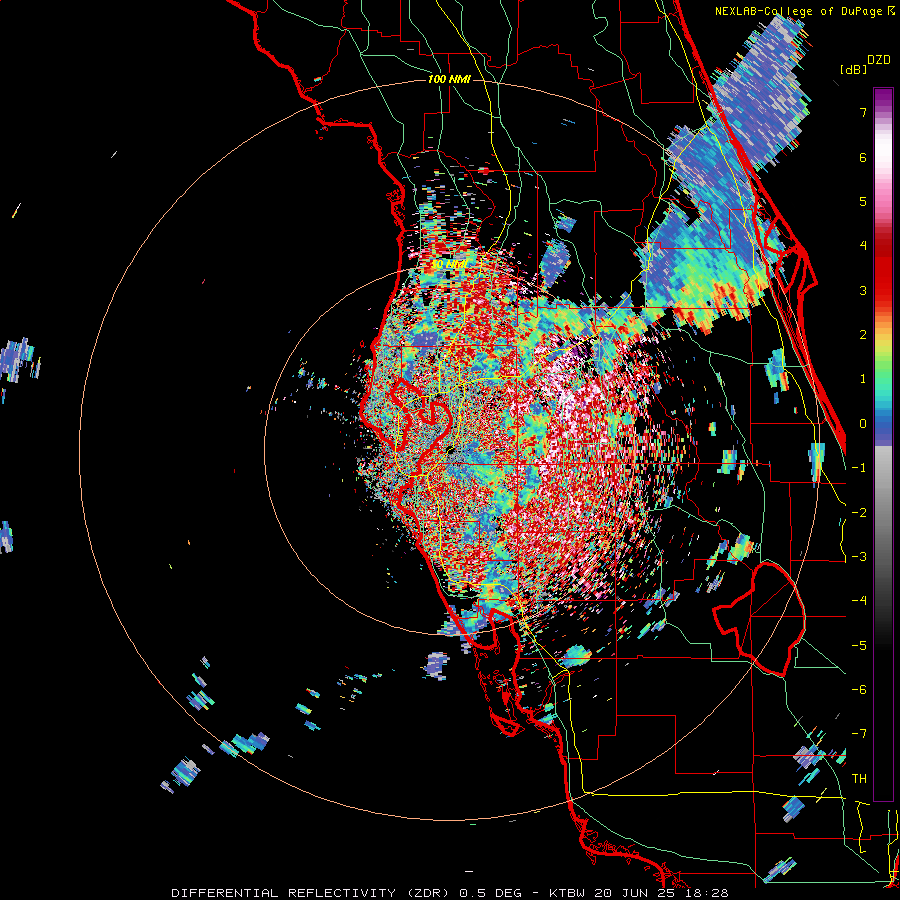
Task: Click the -2 value on the color scale
Action: click(859, 513)
